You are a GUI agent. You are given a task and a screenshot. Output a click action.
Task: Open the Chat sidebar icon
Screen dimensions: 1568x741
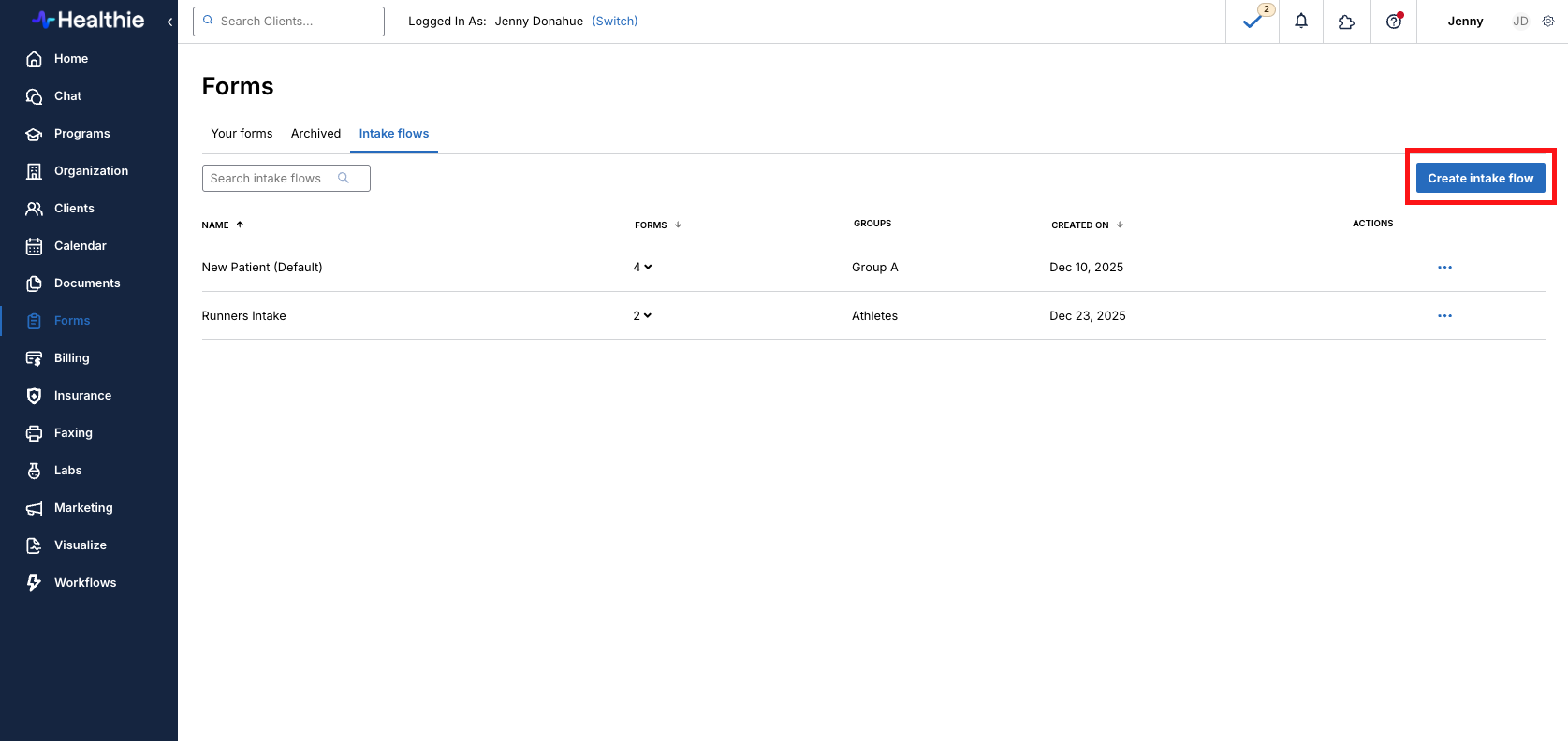(34, 96)
